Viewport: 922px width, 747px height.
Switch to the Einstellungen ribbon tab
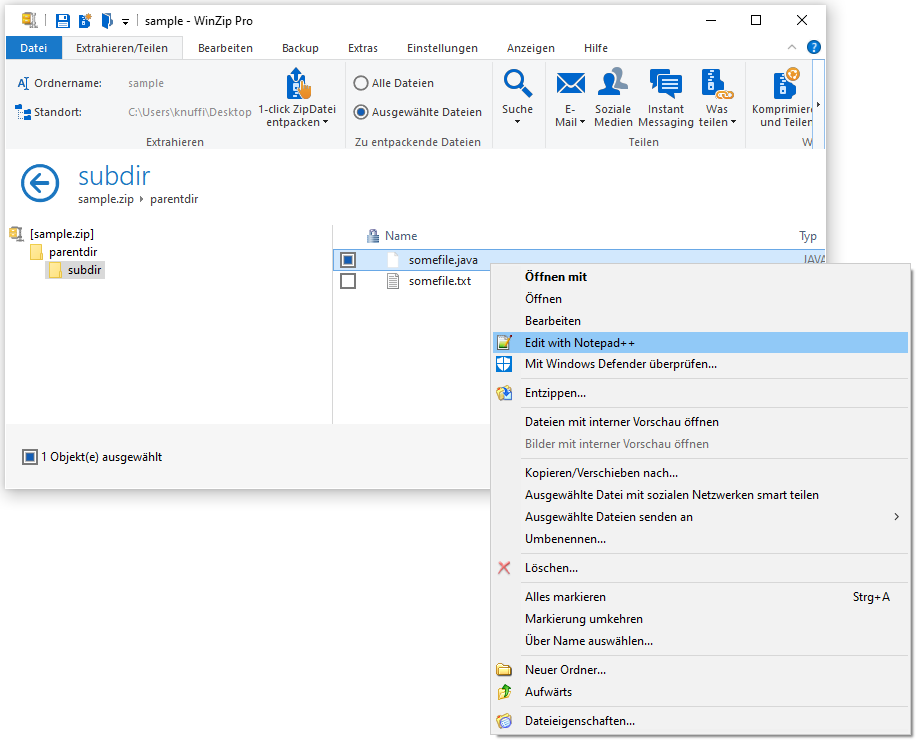[x=442, y=48]
